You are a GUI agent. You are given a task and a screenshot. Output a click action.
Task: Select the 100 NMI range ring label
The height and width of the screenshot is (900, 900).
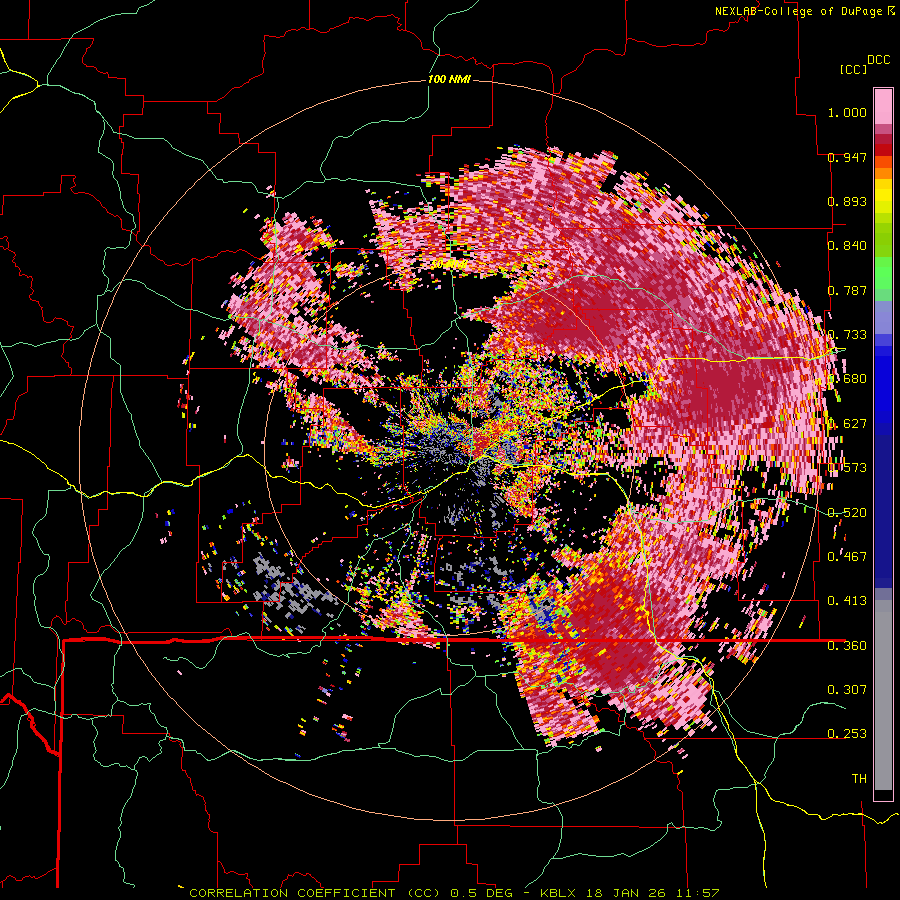[449, 79]
